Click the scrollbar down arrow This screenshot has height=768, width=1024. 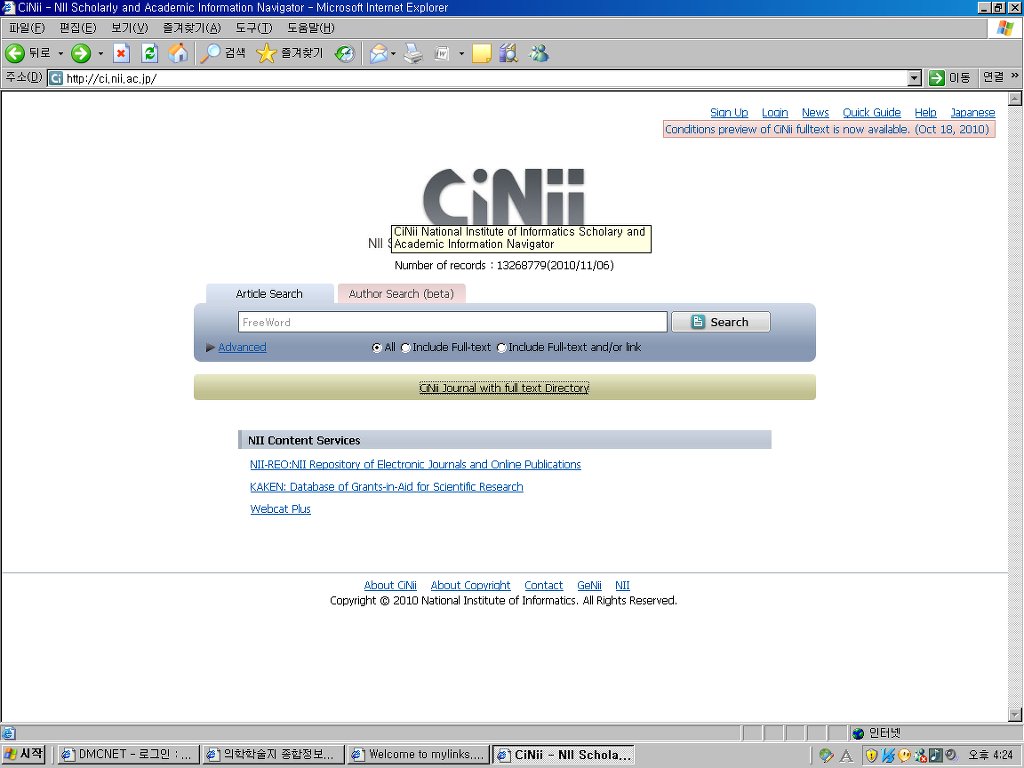(1015, 714)
